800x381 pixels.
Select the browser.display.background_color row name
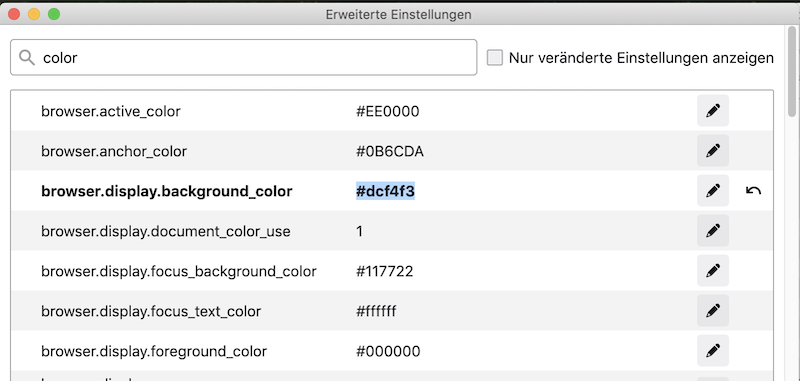[166, 191]
